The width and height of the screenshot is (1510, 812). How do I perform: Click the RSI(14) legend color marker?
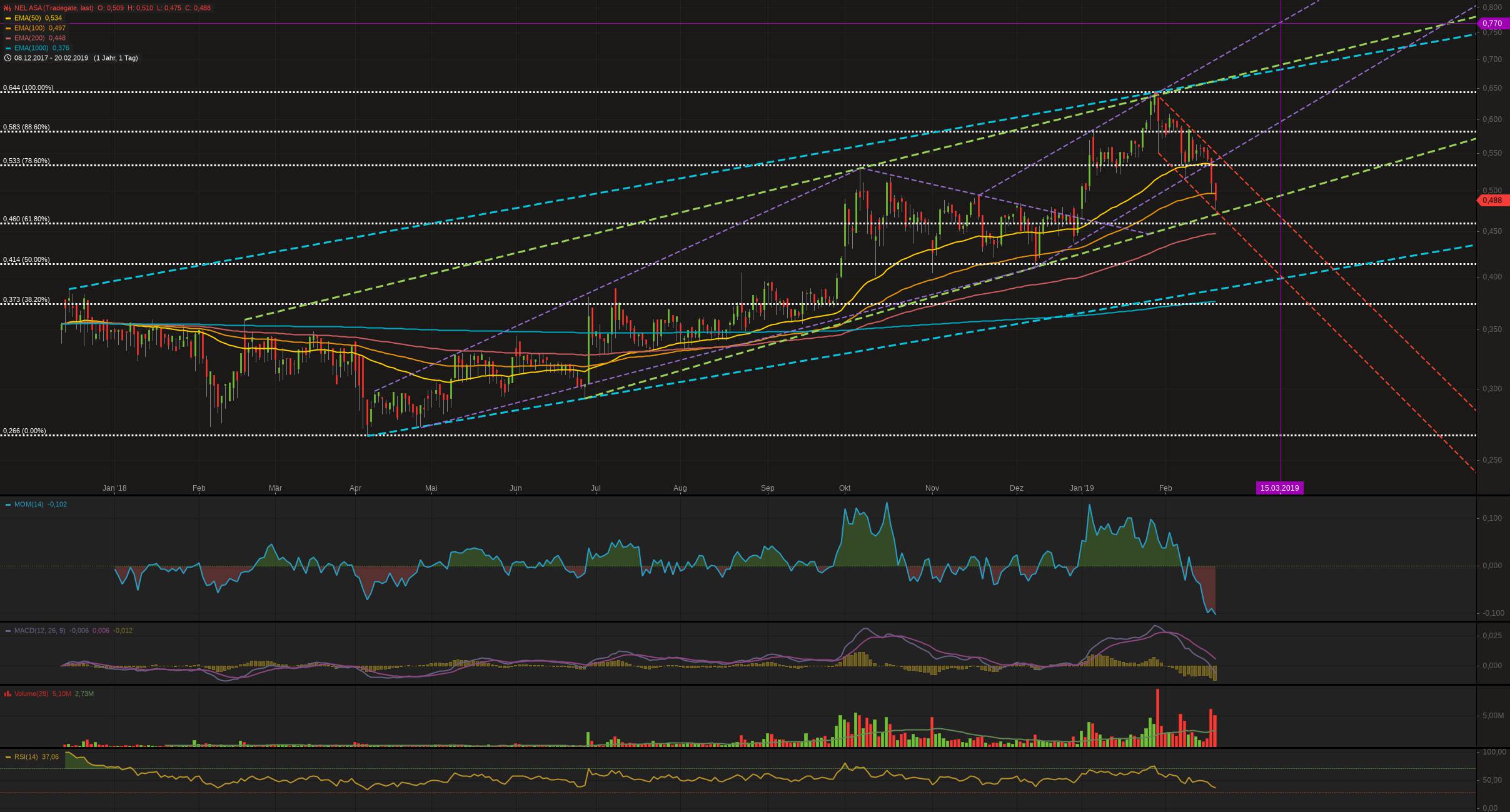point(8,757)
